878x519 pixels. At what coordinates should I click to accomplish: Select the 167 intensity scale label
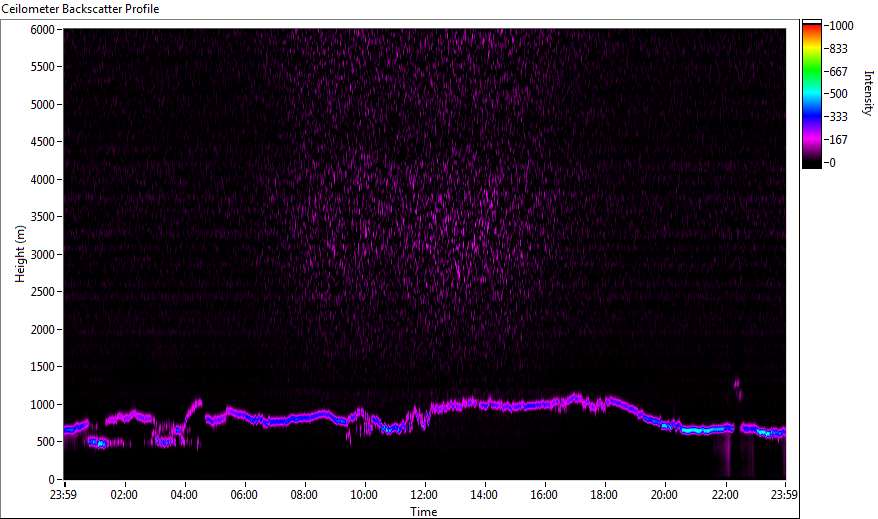[x=838, y=140]
